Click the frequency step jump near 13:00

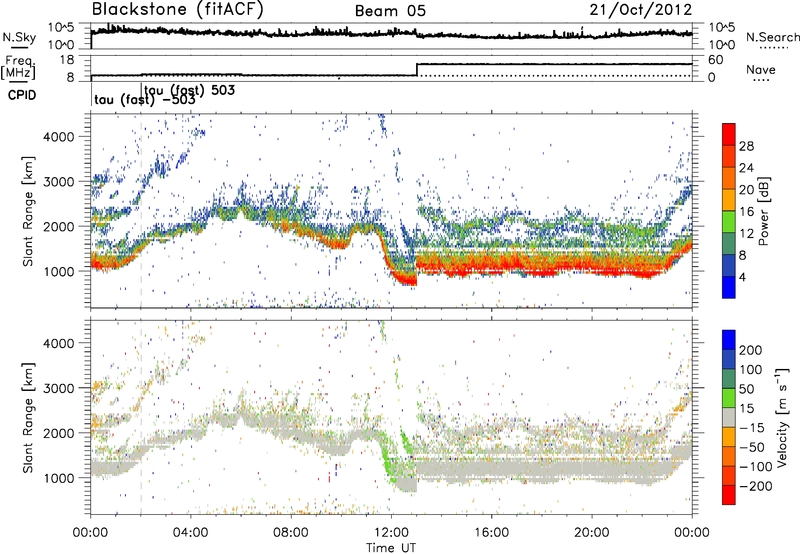pyautogui.click(x=417, y=70)
